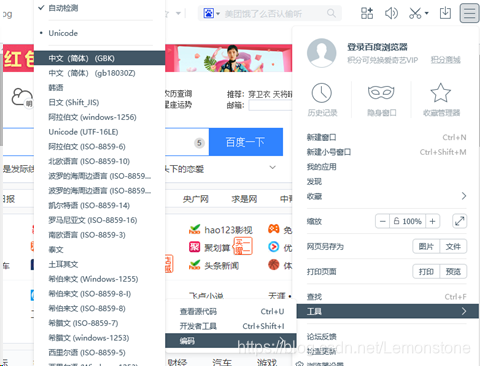Select 希伯来文 (Windows-1255) encoding
480x366 pixels.
(99, 279)
